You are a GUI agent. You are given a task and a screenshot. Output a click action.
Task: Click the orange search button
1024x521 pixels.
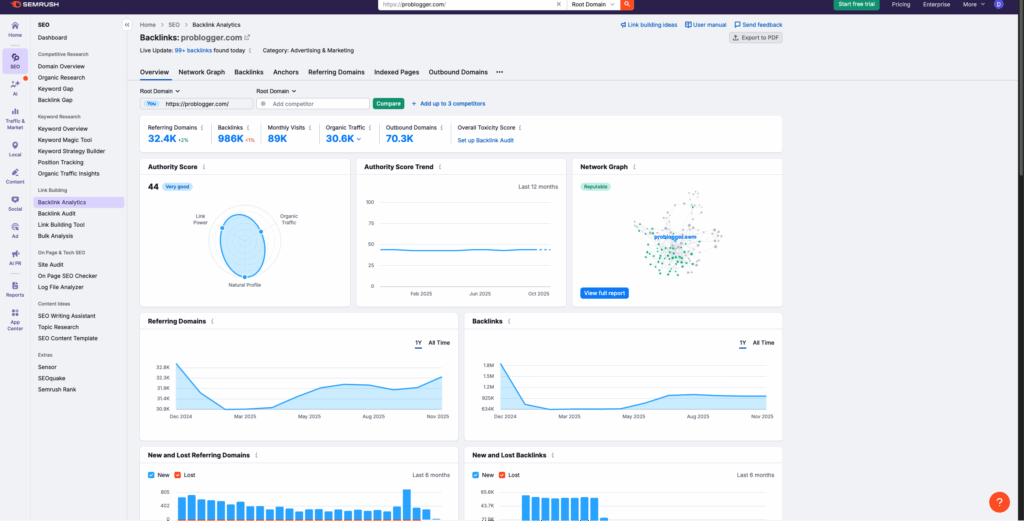pos(627,4)
